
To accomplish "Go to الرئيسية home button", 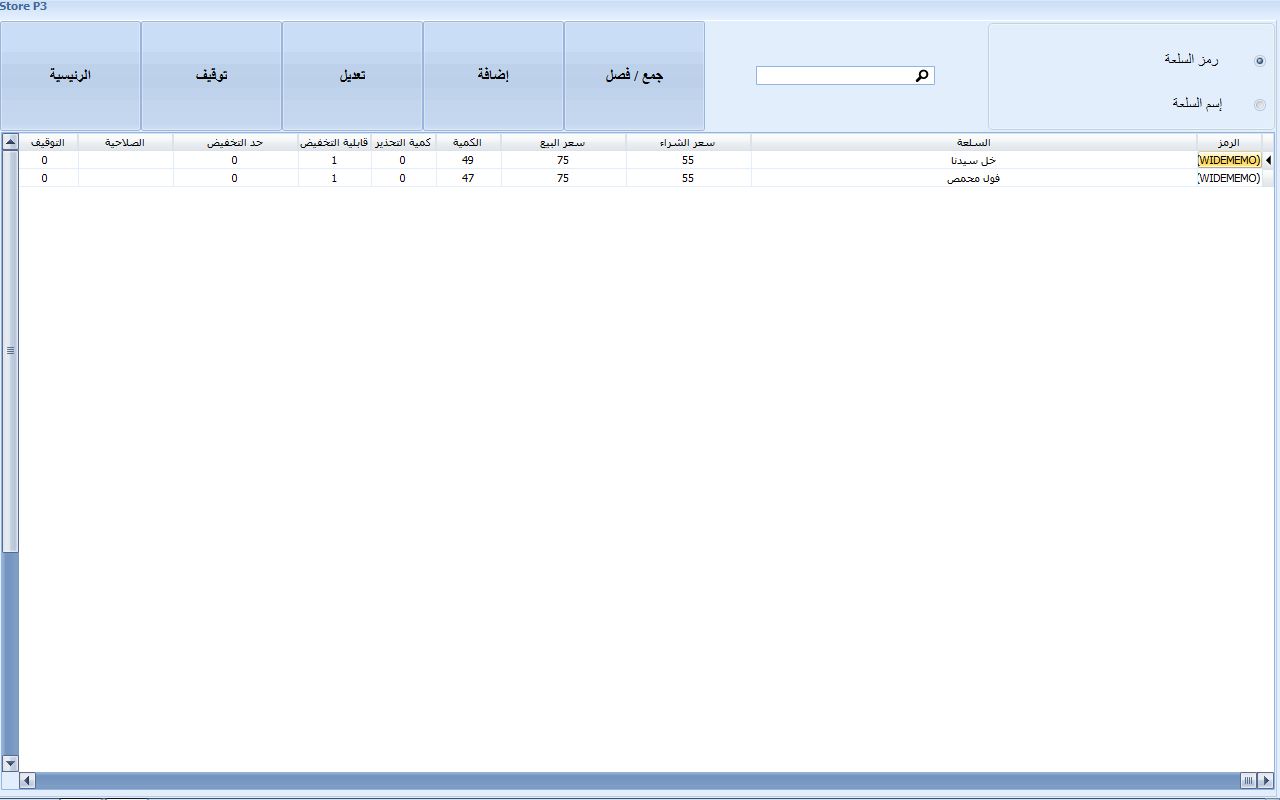I will pyautogui.click(x=70, y=76).
